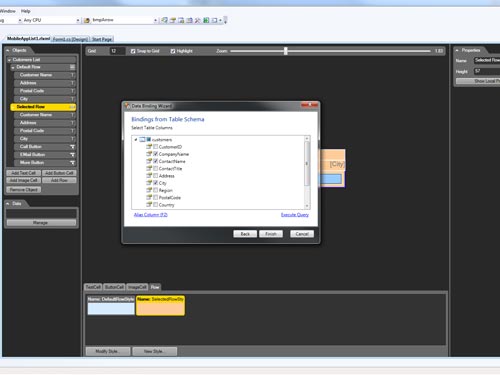Select the orange SelectedRowStyle swatch
The height and width of the screenshot is (375, 500).
click(160, 306)
